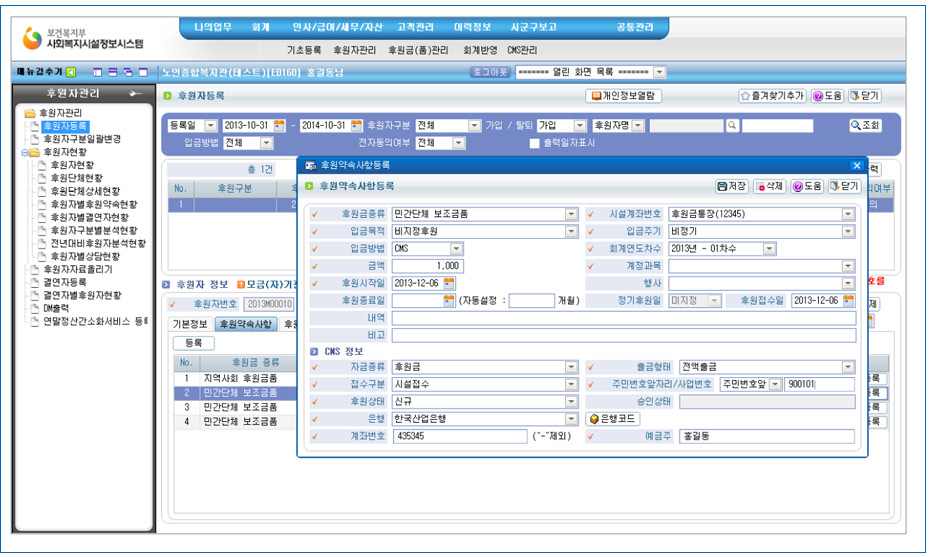Click first window layout icon in toolbar
Screen dimensions: 933x557
point(98,73)
